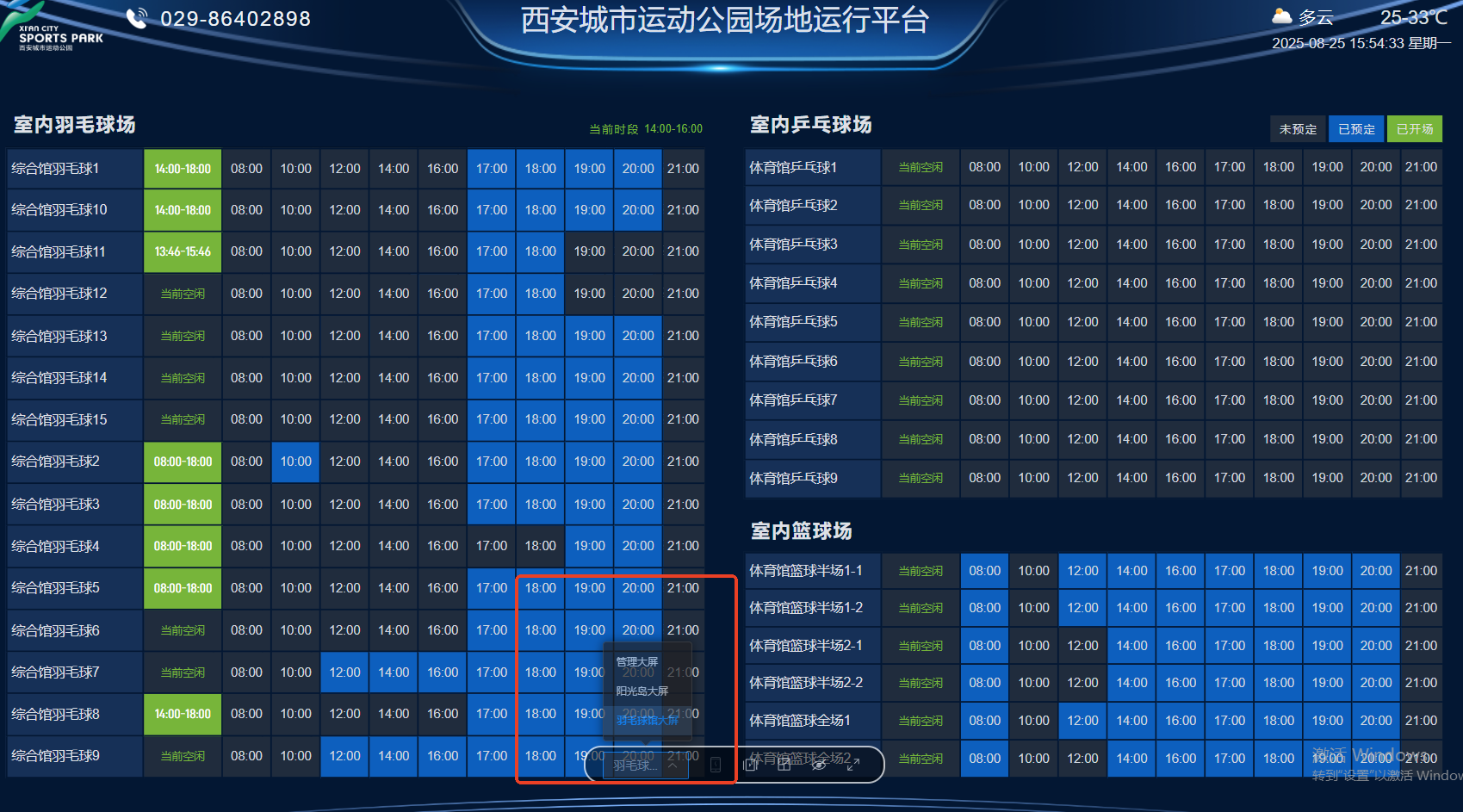Choose 羽毛球馆大屏 in the popup list
The image size is (1463, 812).
point(647,720)
